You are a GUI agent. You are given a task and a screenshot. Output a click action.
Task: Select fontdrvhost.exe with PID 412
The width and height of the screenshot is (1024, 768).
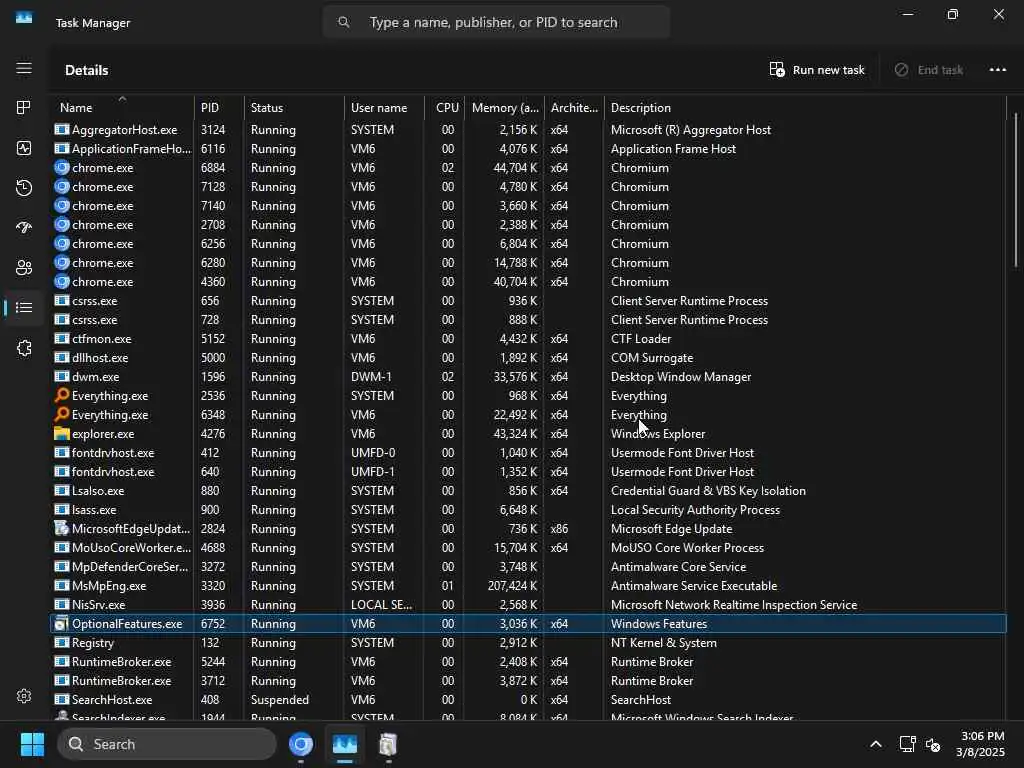coord(528,453)
